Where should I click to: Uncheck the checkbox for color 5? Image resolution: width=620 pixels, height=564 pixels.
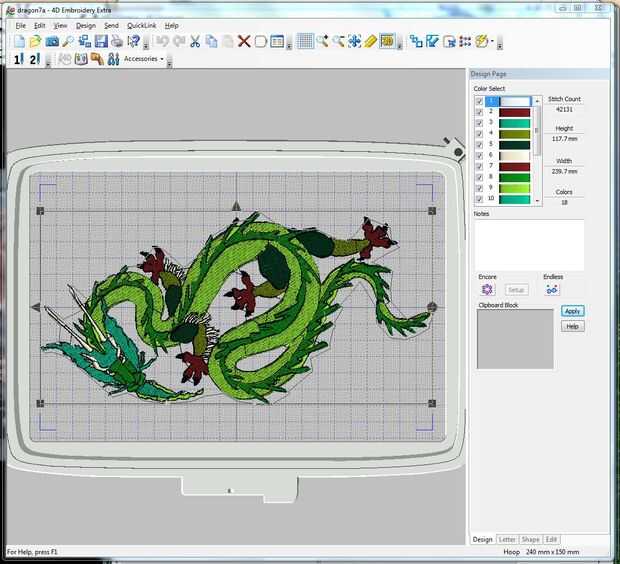479,145
